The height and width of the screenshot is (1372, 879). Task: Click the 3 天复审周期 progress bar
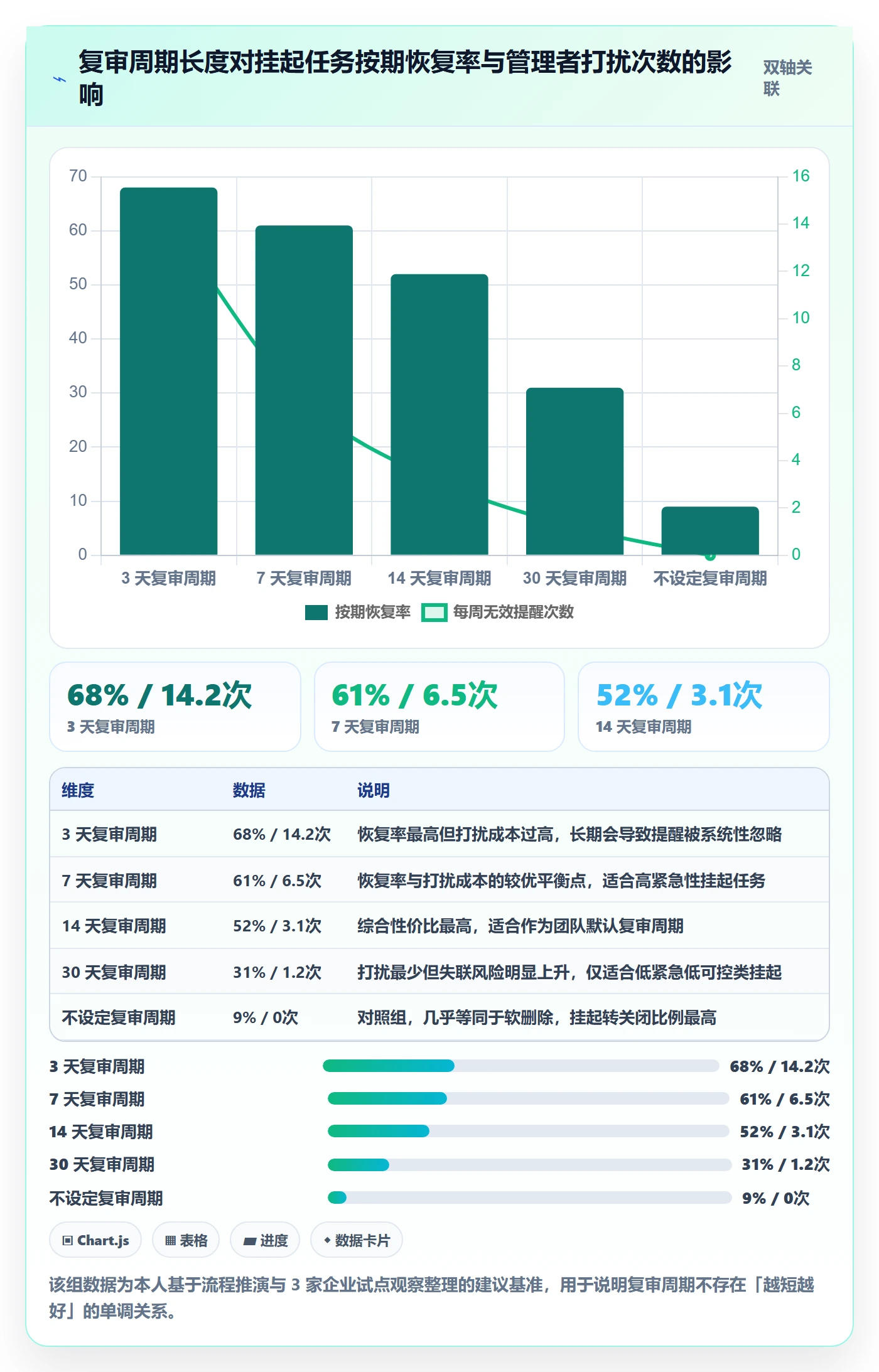pyautogui.click(x=520, y=1066)
